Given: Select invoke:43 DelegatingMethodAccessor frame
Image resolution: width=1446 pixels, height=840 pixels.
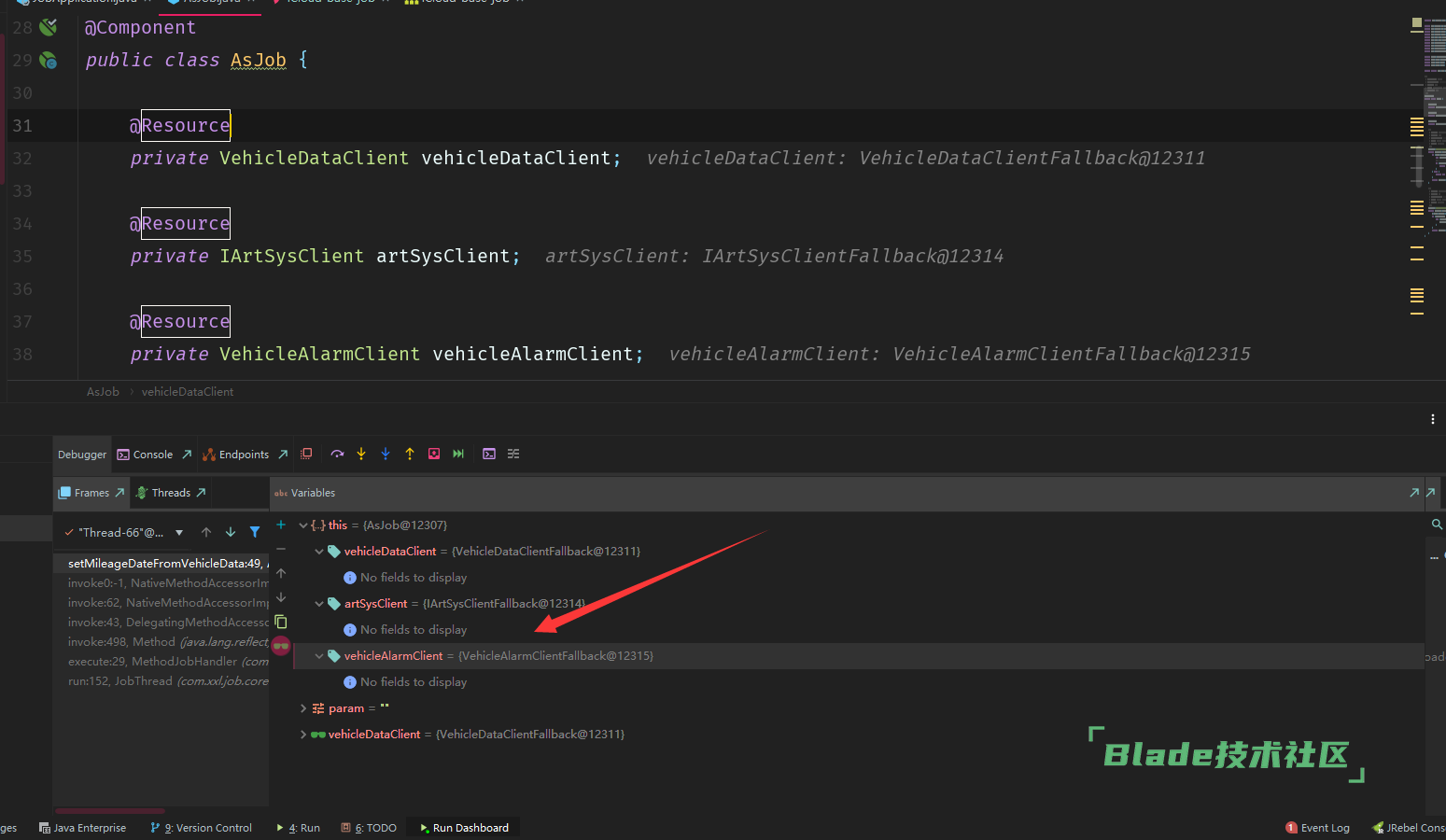Looking at the screenshot, I should pyautogui.click(x=161, y=623).
